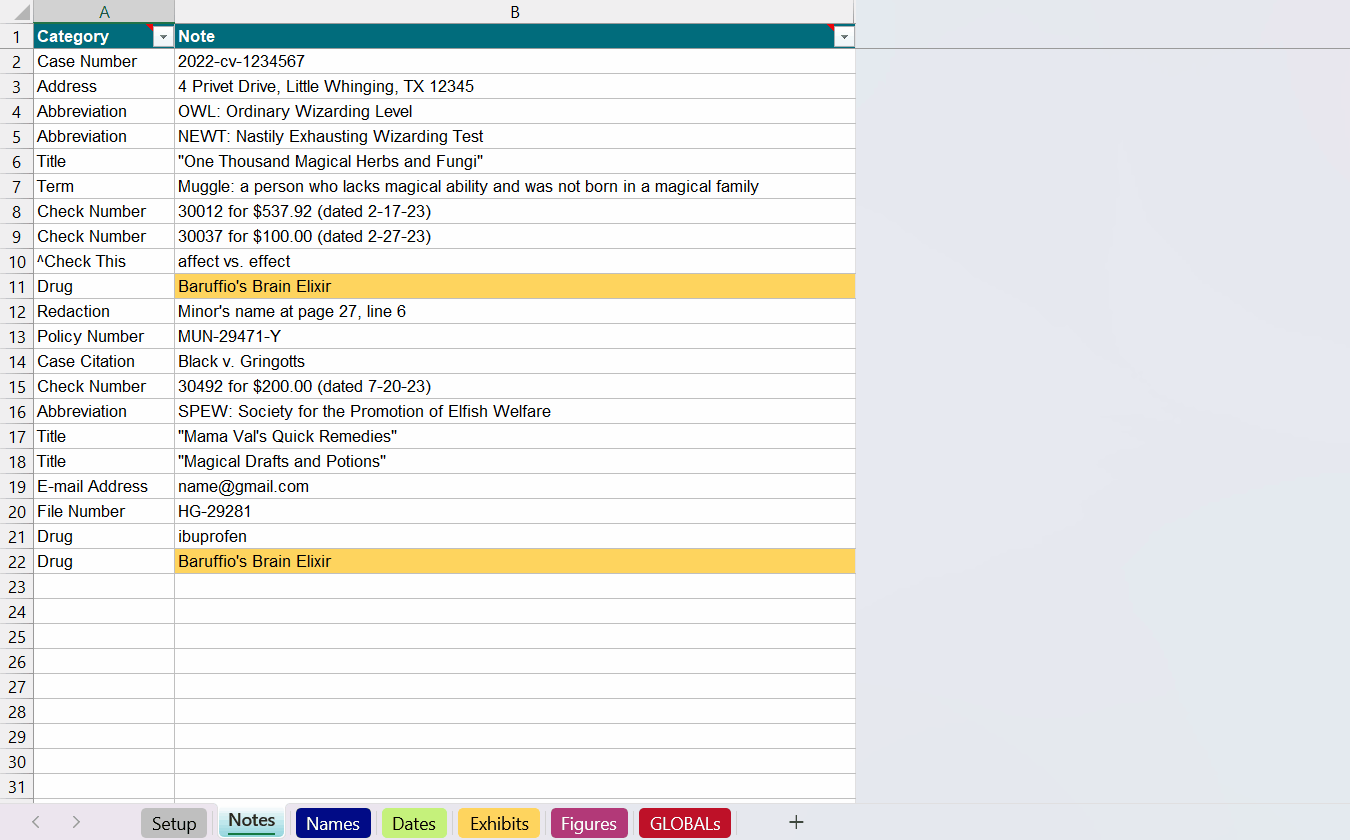Select the Muggle definition cell
This screenshot has width=1350, height=840.
tap(515, 186)
